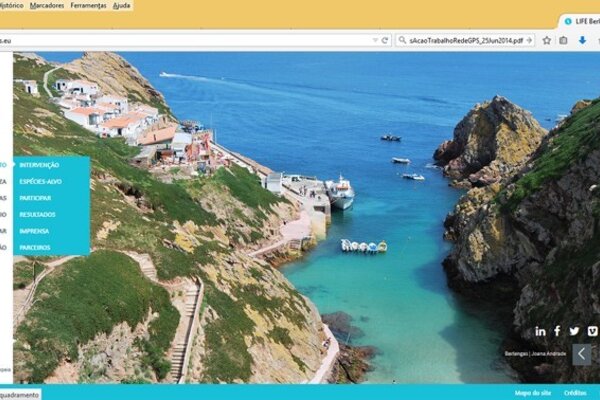Open the Firefox downloads arrow icon
This screenshot has width=600, height=400.
pos(582,40)
